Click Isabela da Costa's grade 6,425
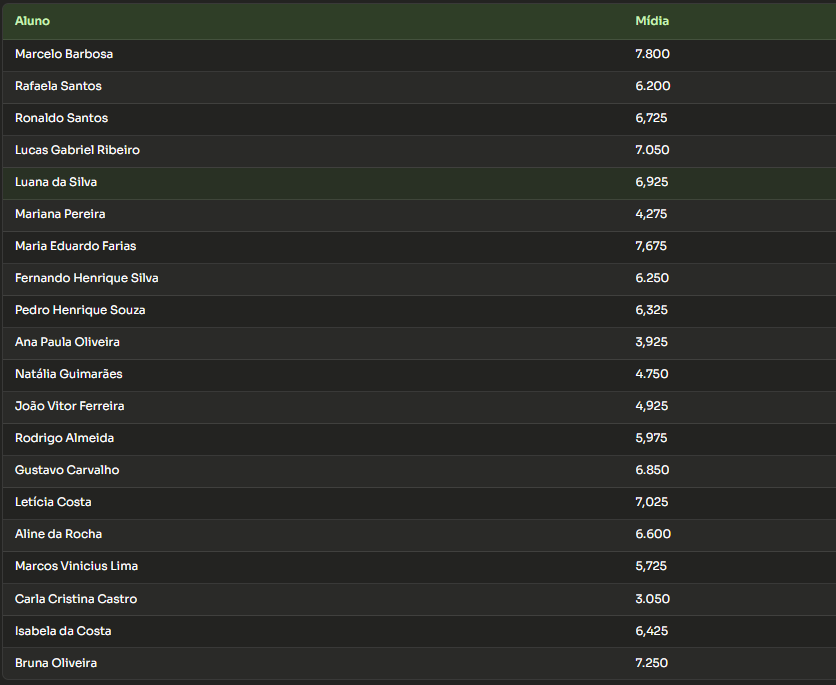Viewport: 836px width, 685px height. coord(652,631)
